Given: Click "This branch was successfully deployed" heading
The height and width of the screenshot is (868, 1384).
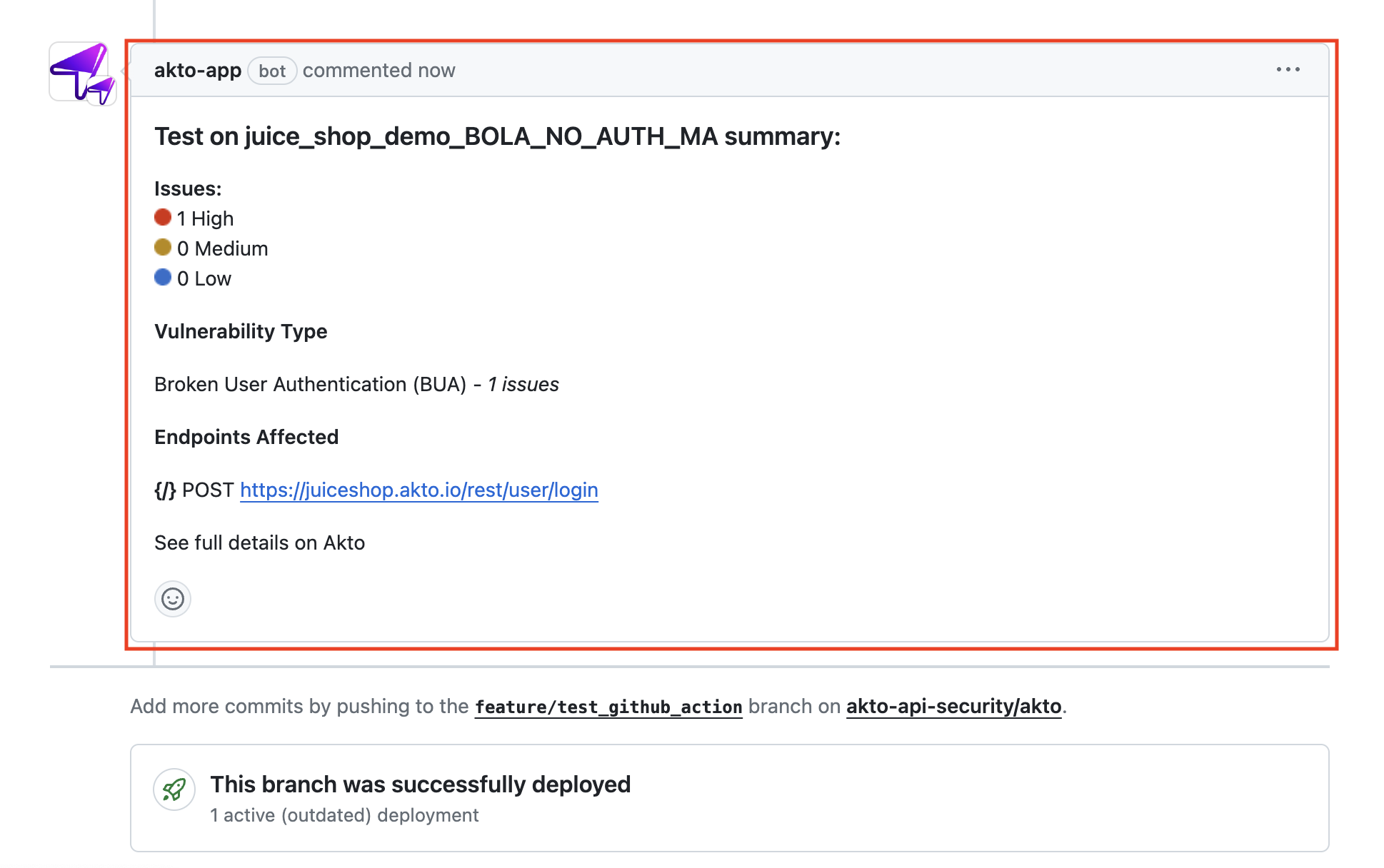Looking at the screenshot, I should point(420,784).
